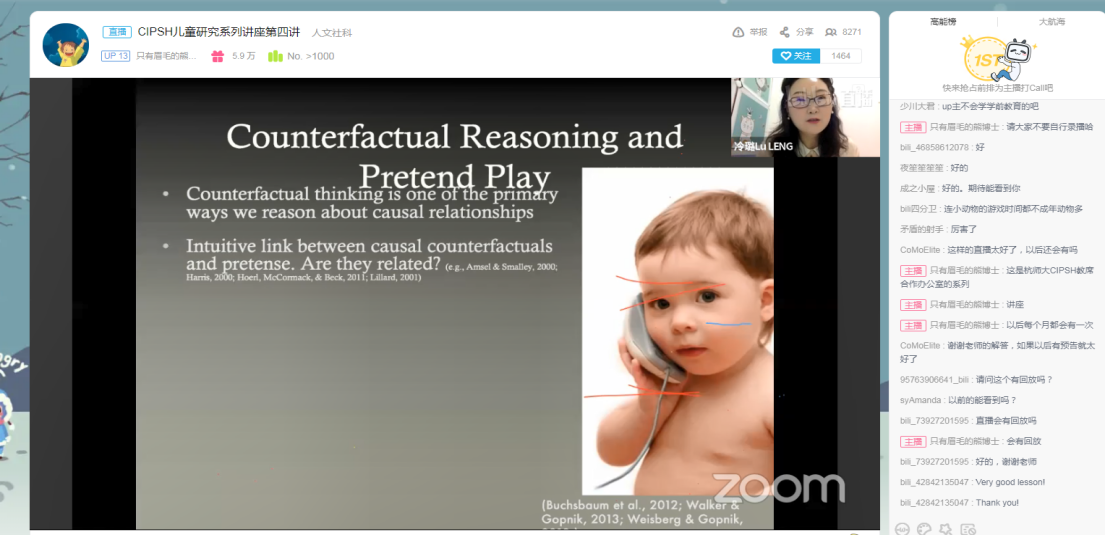Image resolution: width=1105 pixels, height=535 pixels.
Task: Switch to the 高能榜 tab
Action: point(943,21)
